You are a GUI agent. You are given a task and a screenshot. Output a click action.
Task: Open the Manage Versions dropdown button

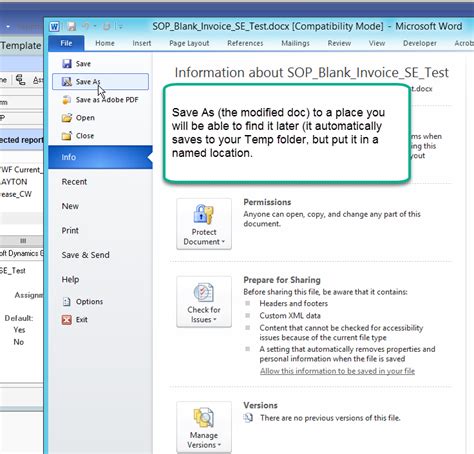pos(204,427)
